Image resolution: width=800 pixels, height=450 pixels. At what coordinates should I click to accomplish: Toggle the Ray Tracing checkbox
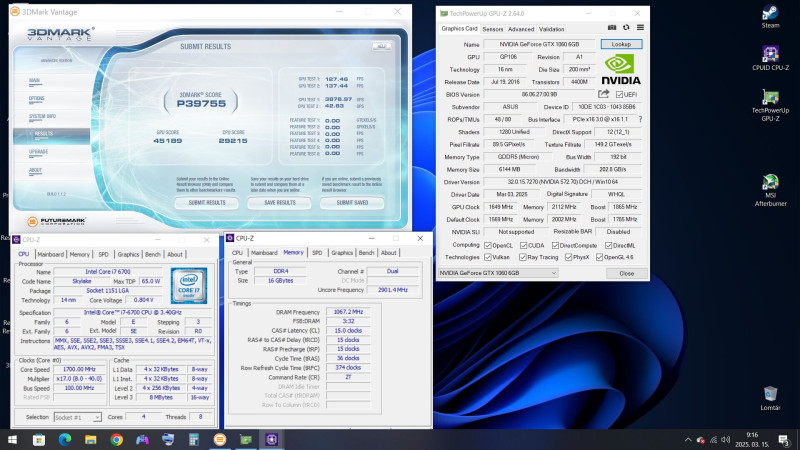click(x=522, y=257)
